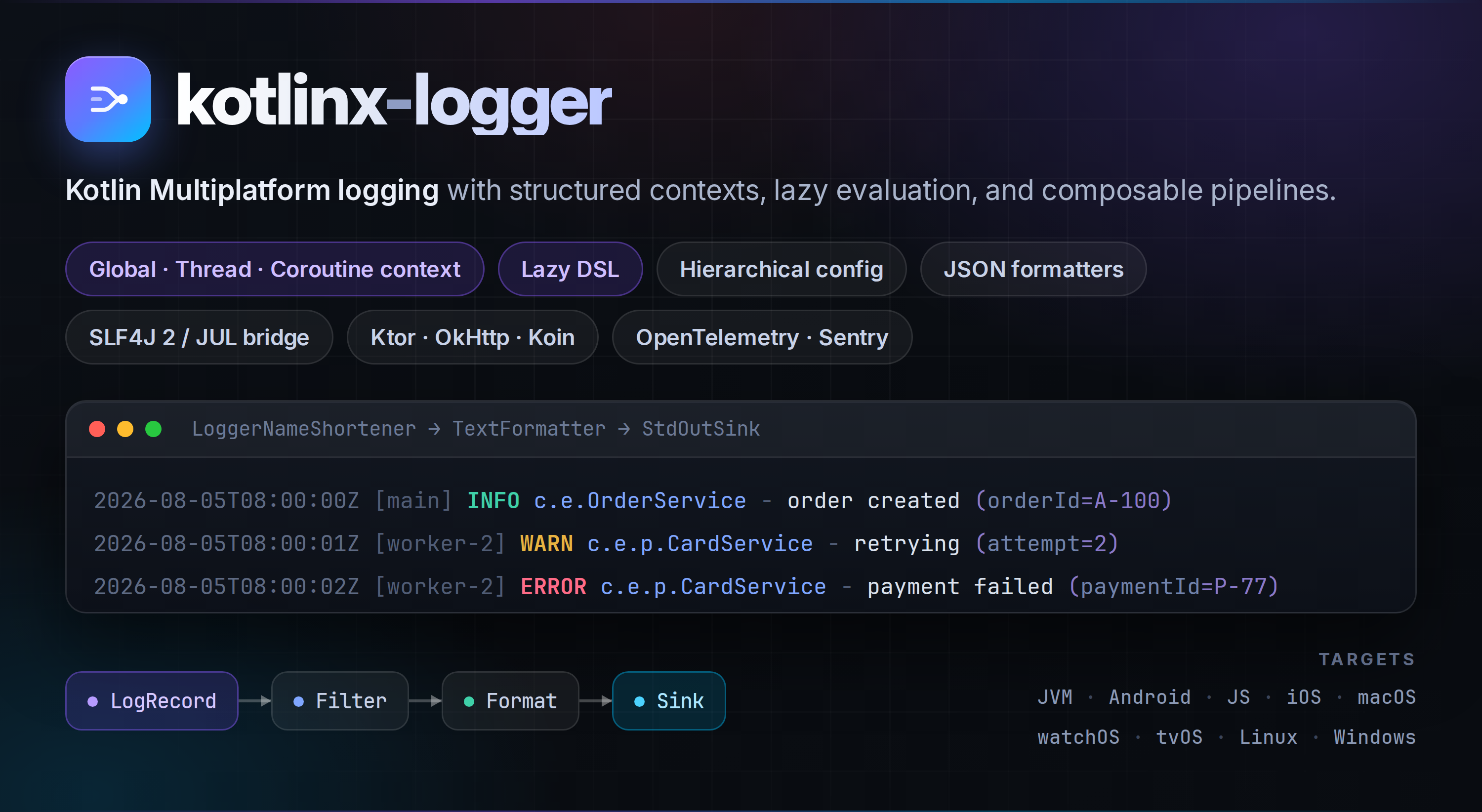Select the JSON formatters pill
The width and height of the screenshot is (1482, 812).
1033,269
